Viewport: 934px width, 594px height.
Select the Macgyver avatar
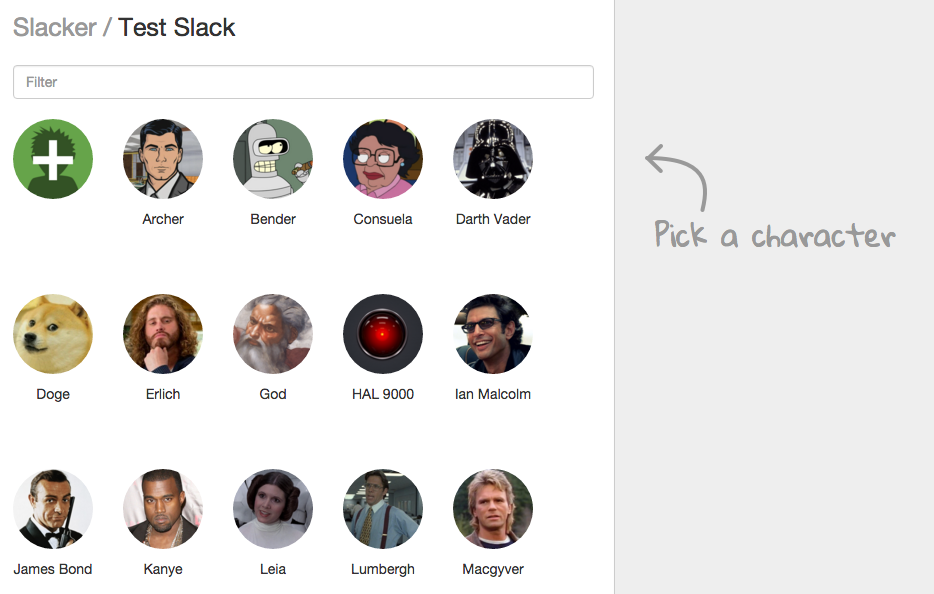pos(492,508)
